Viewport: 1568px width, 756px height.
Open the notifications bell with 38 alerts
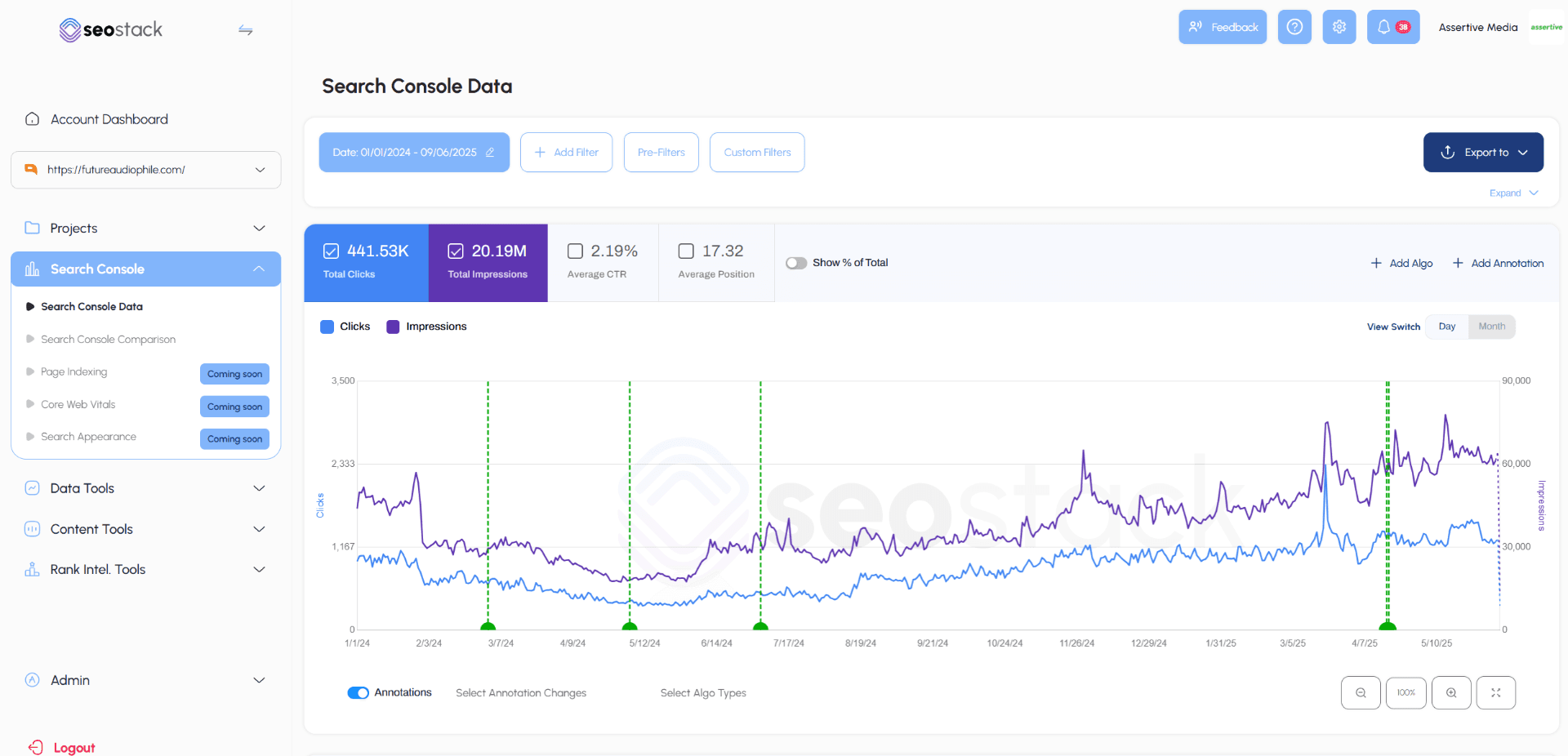pyautogui.click(x=1392, y=26)
